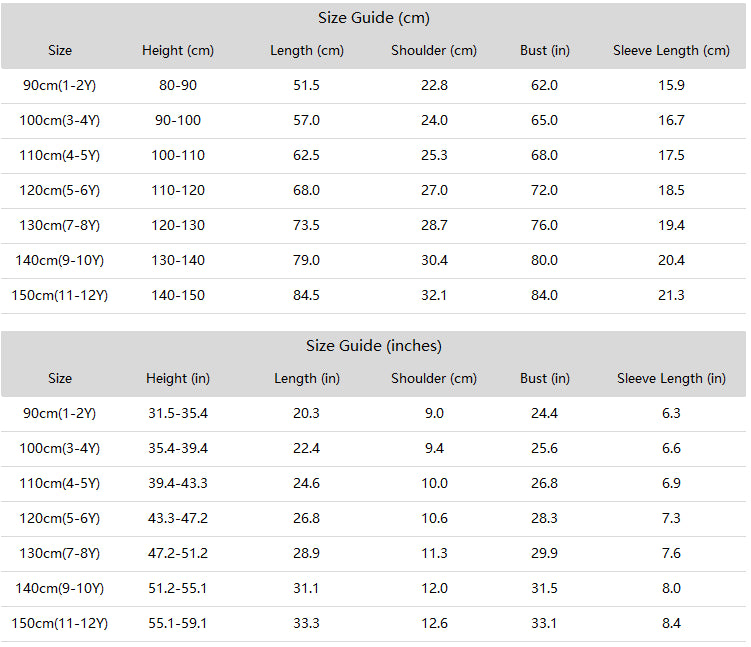This screenshot has height=647, width=751.
Task: Click the sleeve length value 8.0
Action: [x=671, y=588]
